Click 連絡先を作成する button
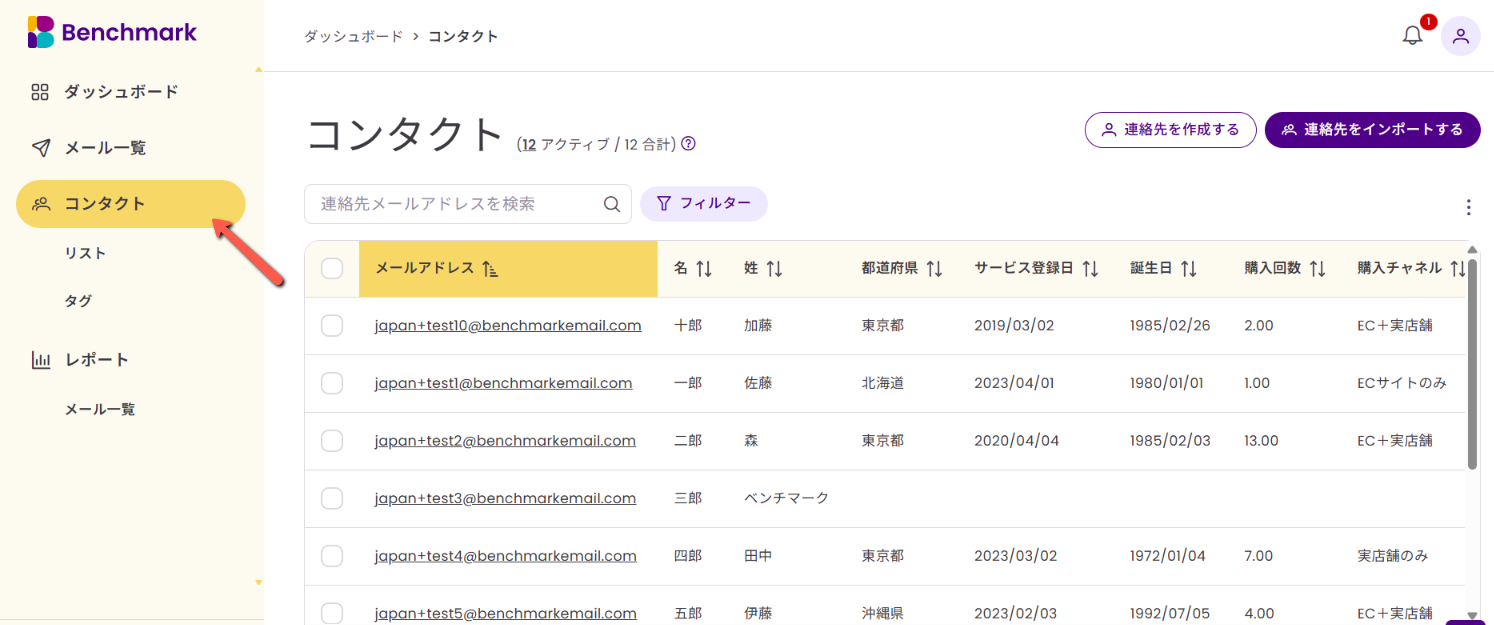 (1171, 130)
